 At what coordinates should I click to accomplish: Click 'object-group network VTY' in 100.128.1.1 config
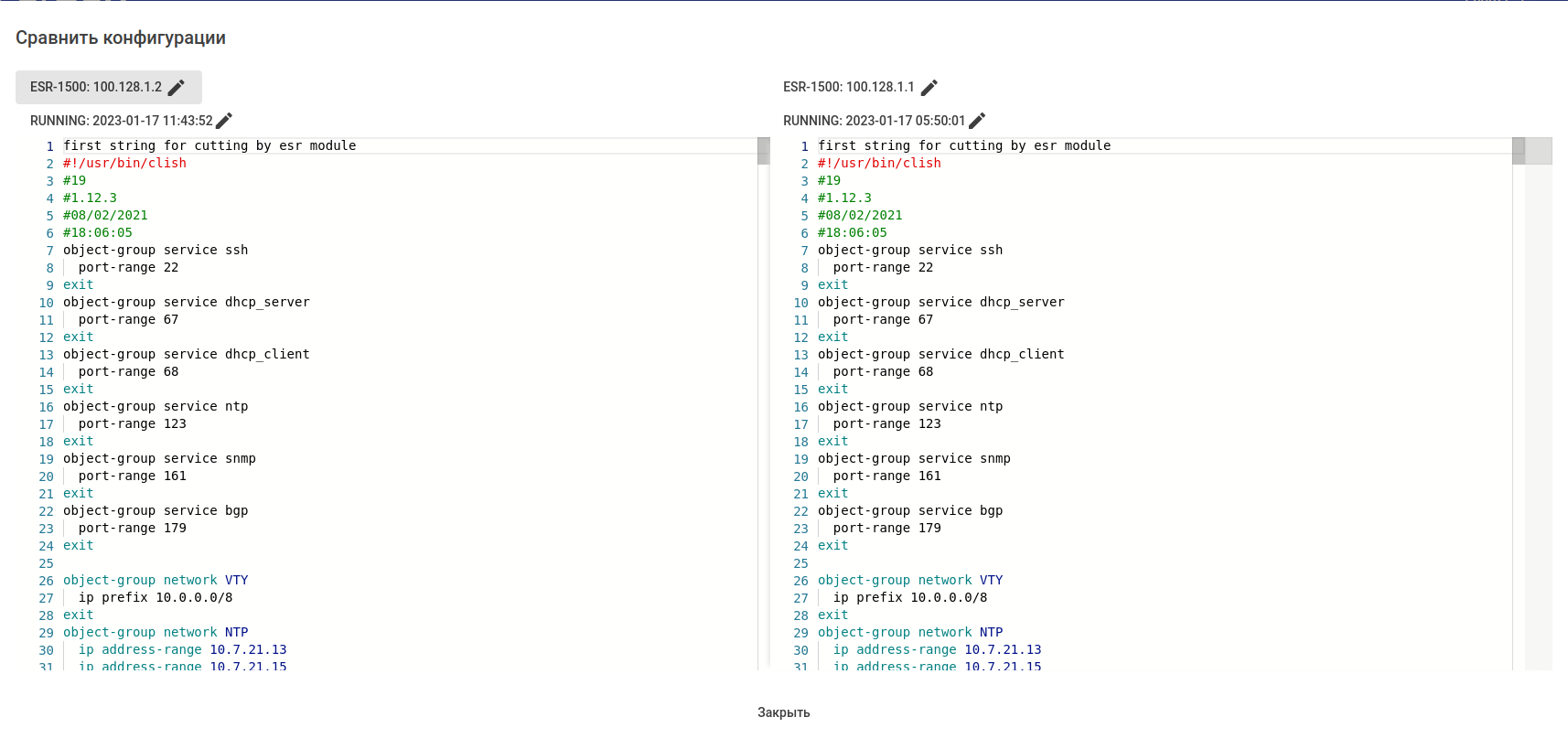[910, 580]
